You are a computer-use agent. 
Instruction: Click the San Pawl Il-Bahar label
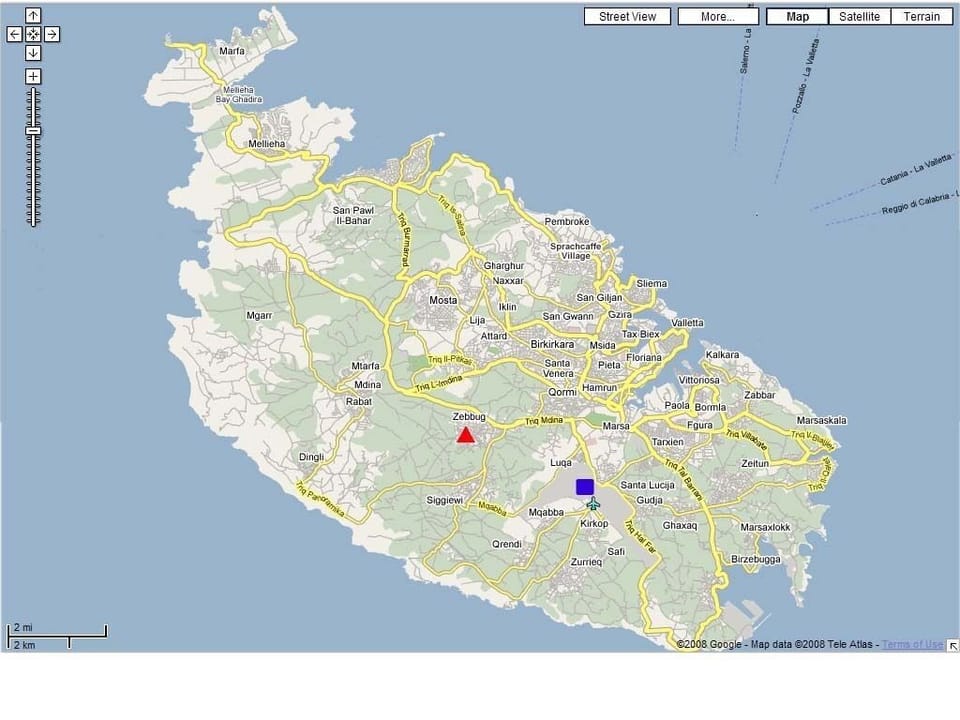[x=353, y=216]
